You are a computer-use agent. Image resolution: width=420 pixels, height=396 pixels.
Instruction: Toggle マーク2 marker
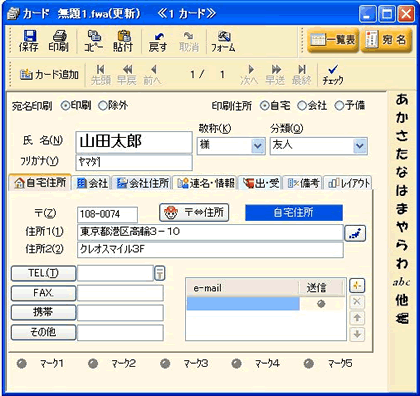pos(93,363)
